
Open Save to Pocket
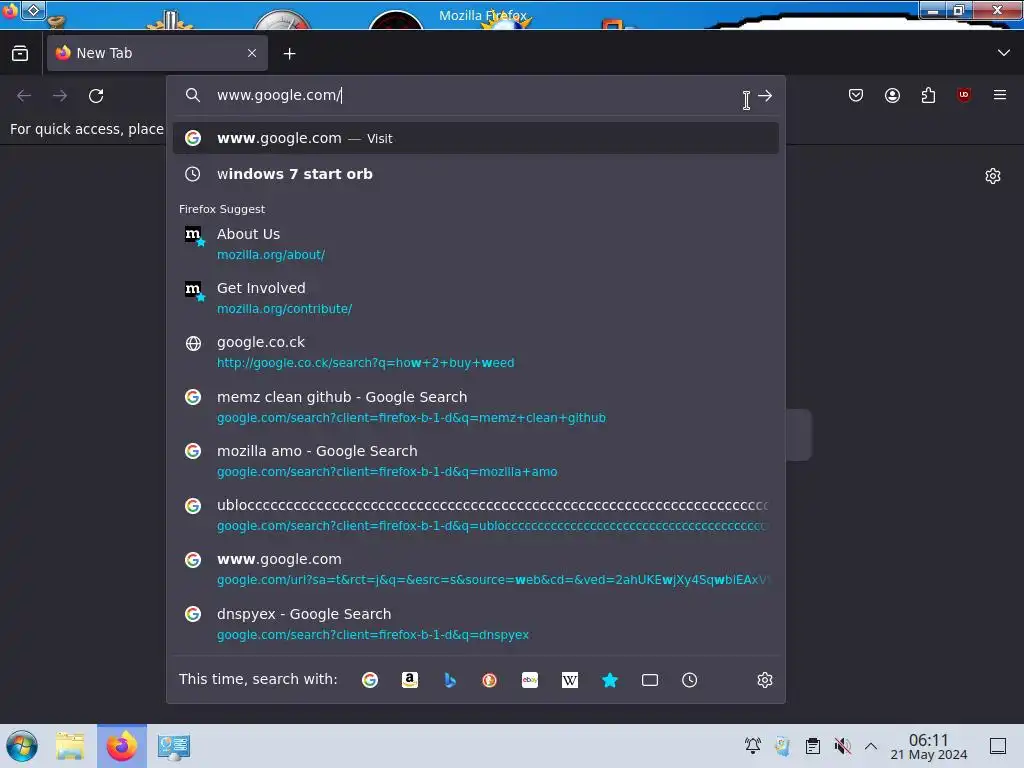click(856, 95)
